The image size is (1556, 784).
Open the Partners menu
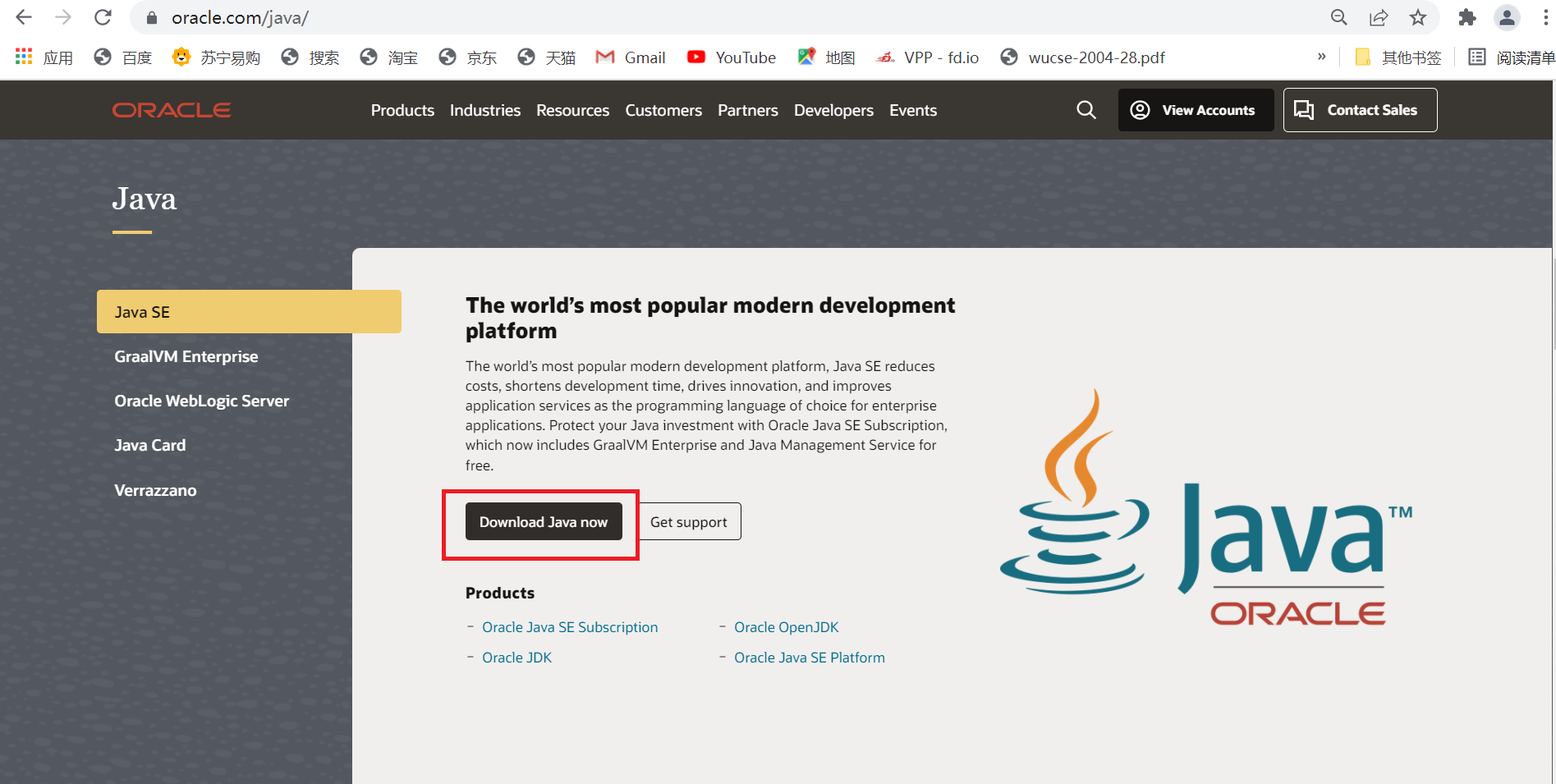748,110
